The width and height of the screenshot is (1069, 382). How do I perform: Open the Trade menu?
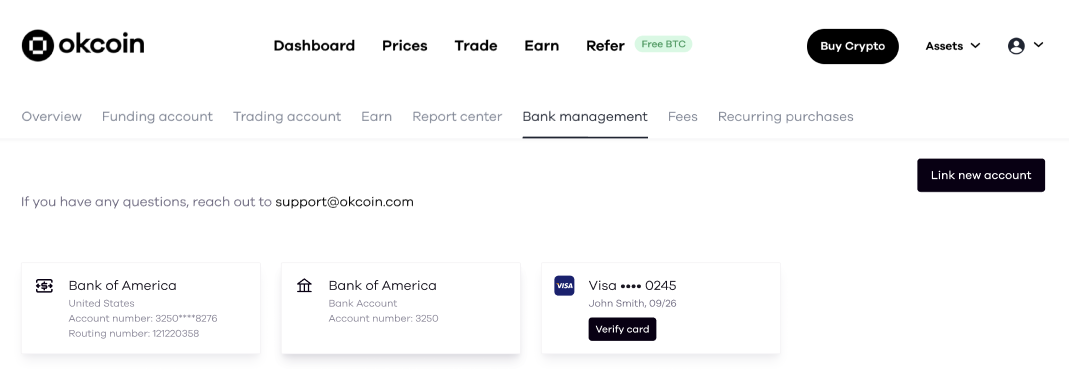[476, 46]
